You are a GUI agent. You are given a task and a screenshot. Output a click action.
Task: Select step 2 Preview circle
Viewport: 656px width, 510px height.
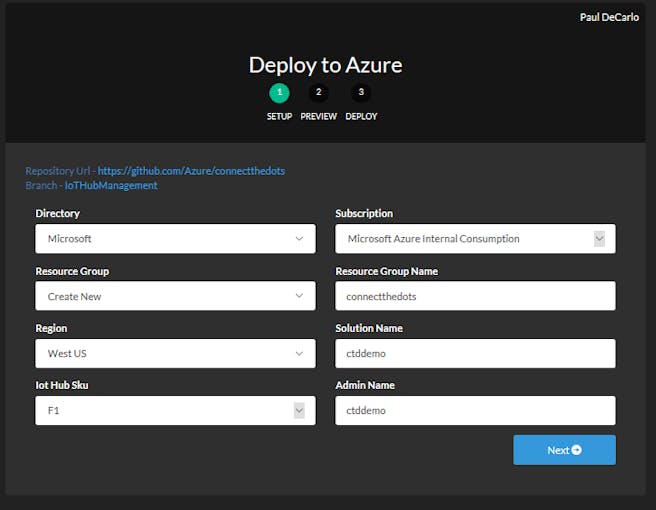tap(318, 92)
